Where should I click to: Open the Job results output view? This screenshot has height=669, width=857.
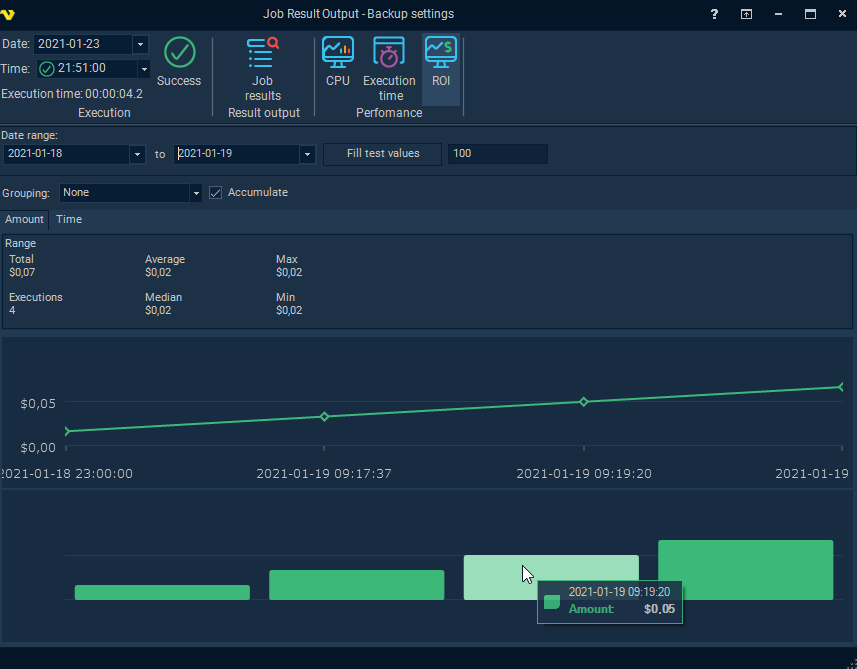click(263, 68)
